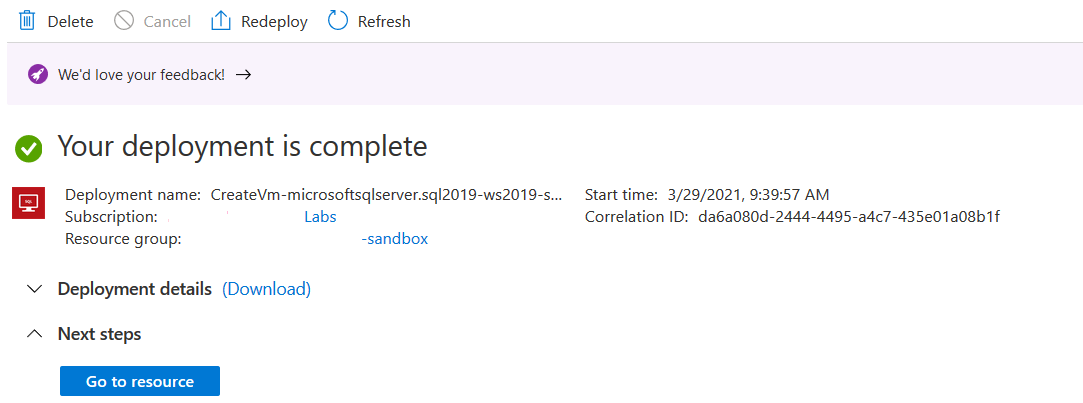
Task: Click the Delete trash can icon
Action: point(27,21)
